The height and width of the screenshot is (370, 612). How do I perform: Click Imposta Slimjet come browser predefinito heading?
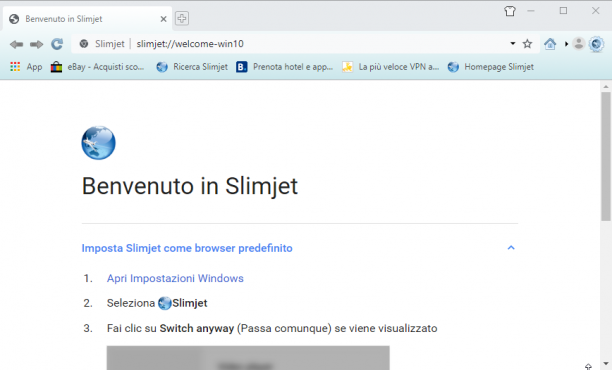pos(187,248)
